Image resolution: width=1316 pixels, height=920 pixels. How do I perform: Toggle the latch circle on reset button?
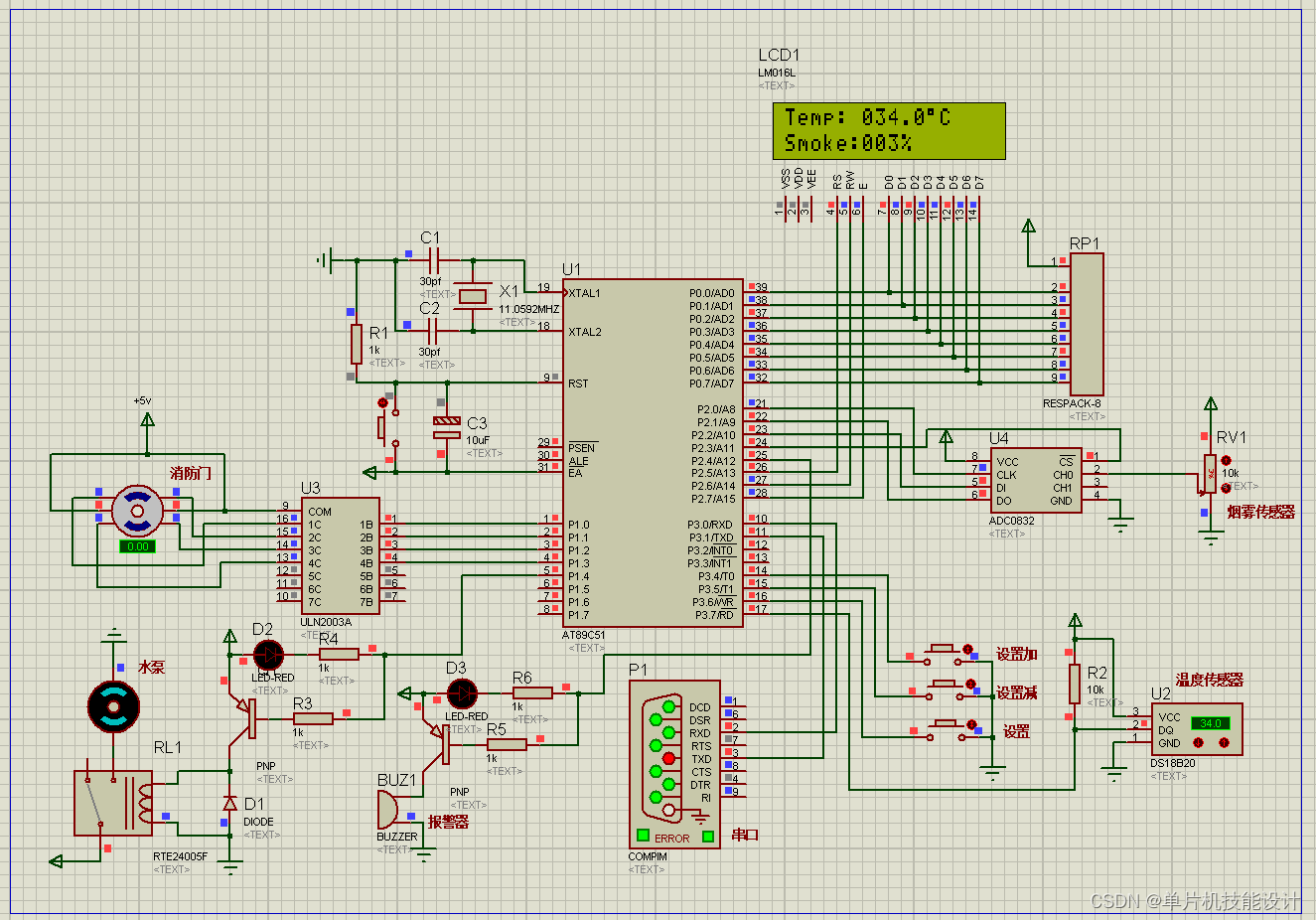tap(382, 402)
